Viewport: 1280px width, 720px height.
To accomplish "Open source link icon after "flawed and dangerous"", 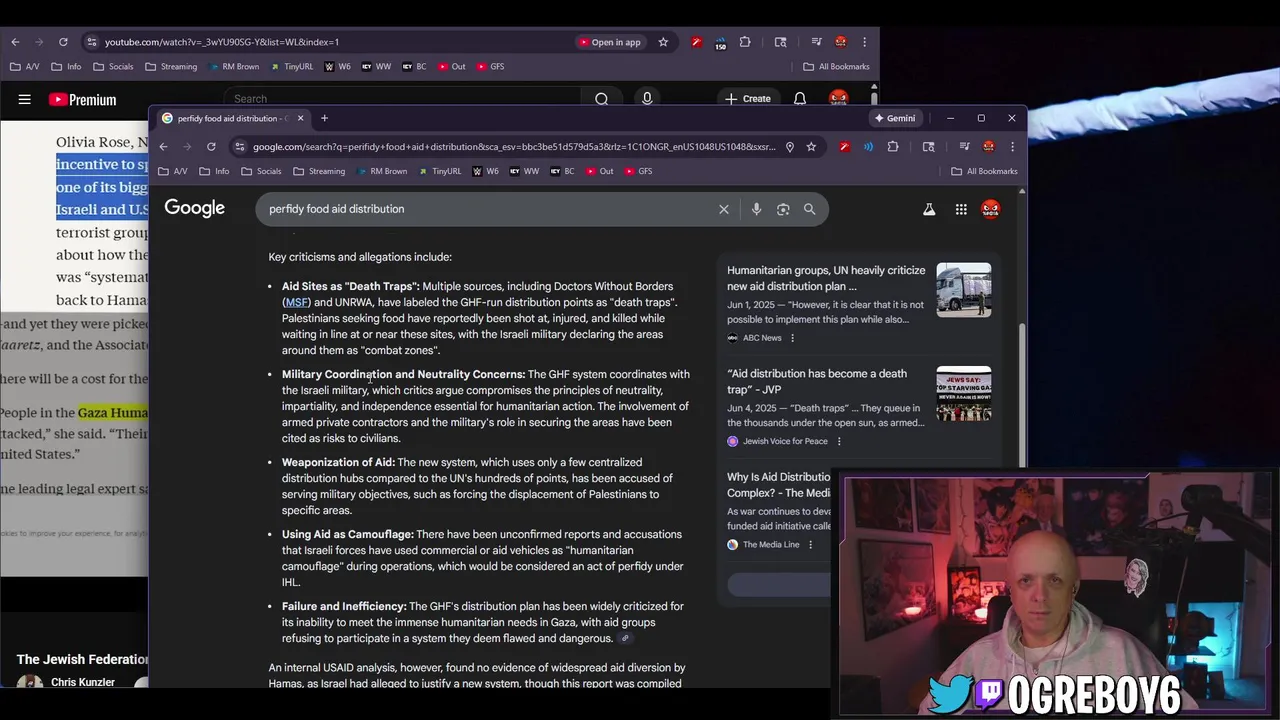I will click(625, 638).
